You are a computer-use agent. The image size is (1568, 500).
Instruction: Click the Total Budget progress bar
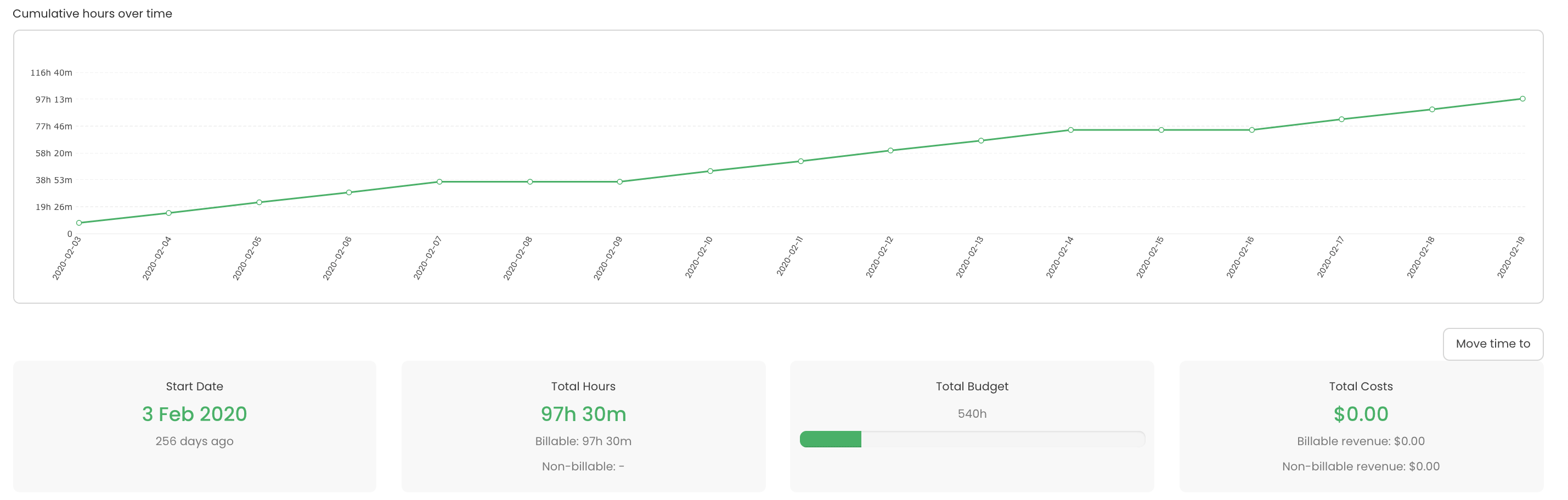point(972,439)
